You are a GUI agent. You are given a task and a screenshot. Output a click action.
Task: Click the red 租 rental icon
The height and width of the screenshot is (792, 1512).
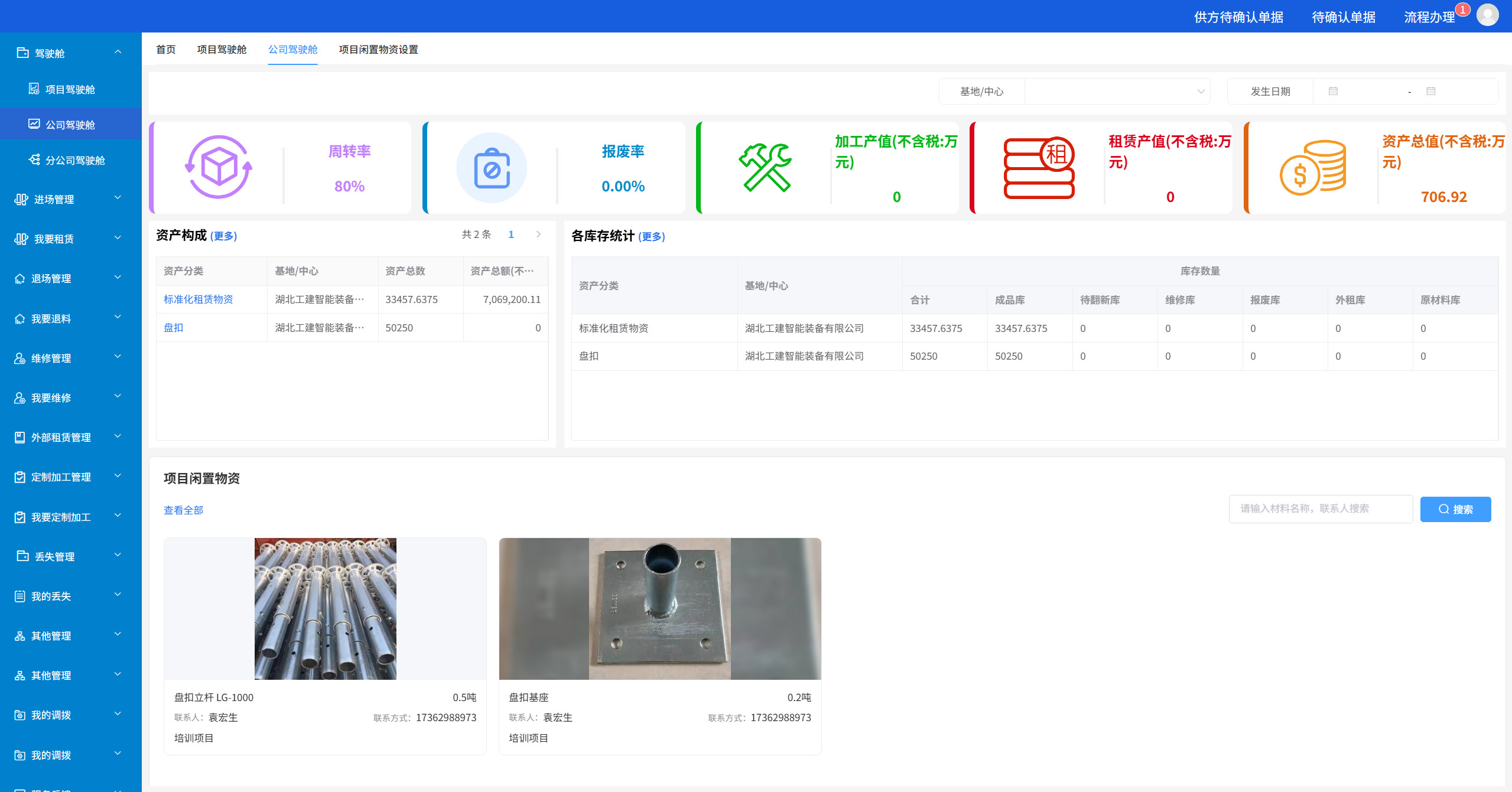1039,168
